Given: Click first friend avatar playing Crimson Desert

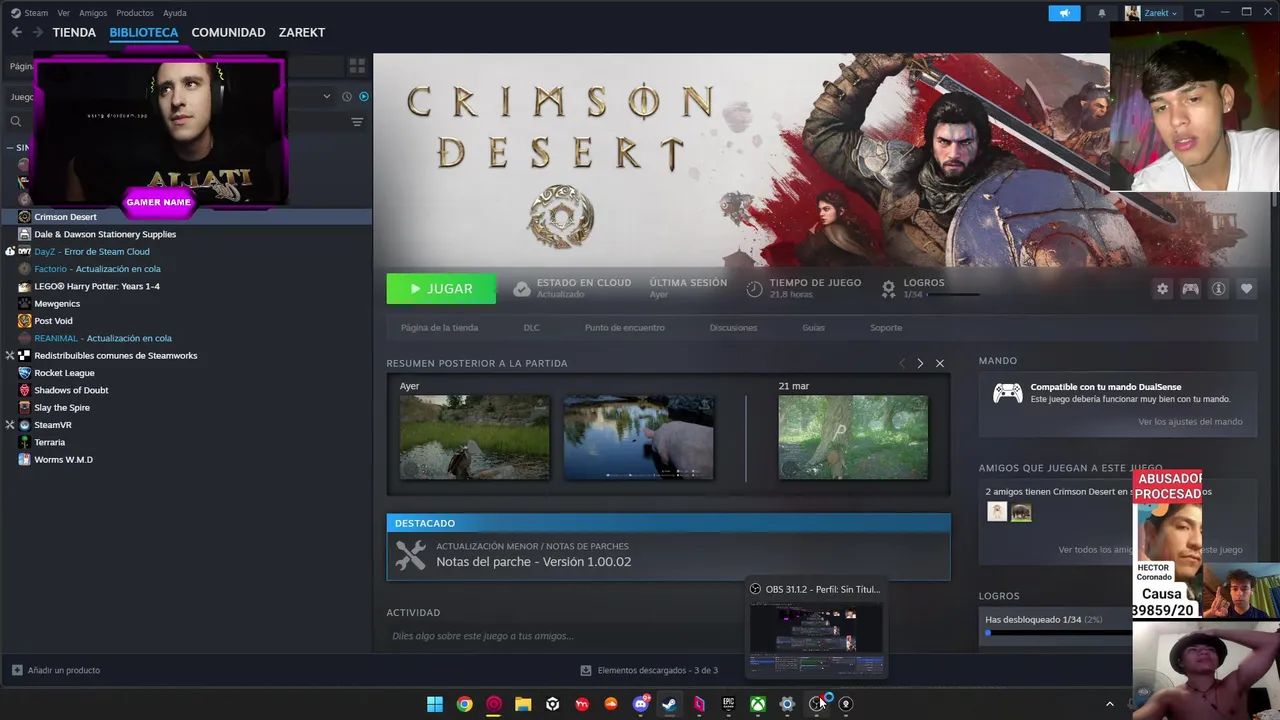Looking at the screenshot, I should click(x=997, y=512).
